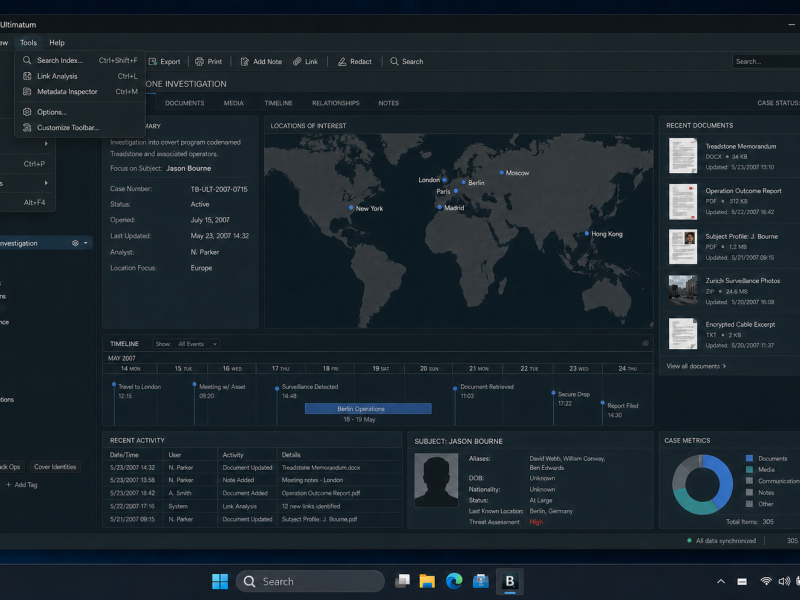Viewport: 800px width, 600px height.
Task: Open the Show: All Events dropdown
Action: [x=186, y=344]
